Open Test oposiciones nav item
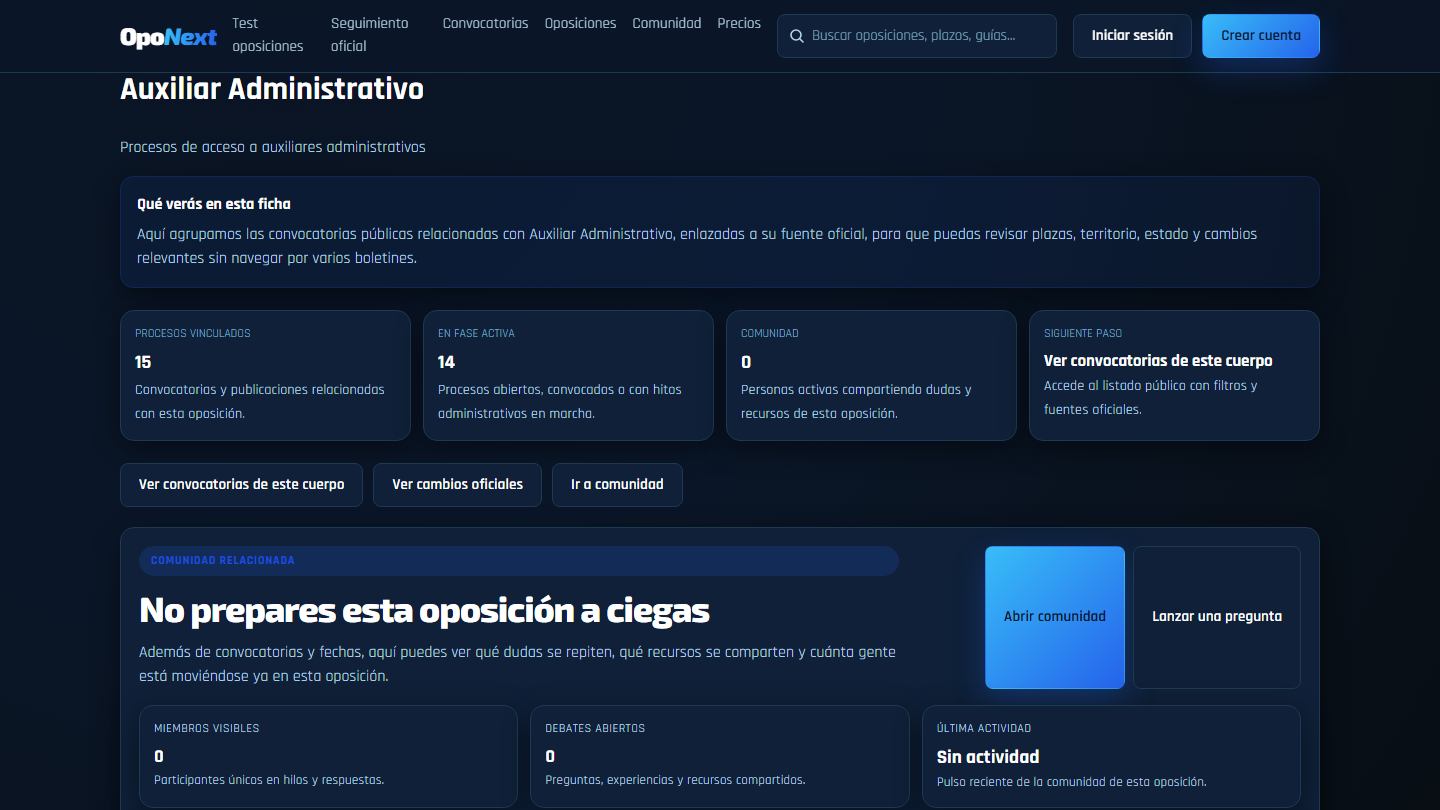Screen dimensions: 1440x810 pyautogui.click(x=268, y=35)
